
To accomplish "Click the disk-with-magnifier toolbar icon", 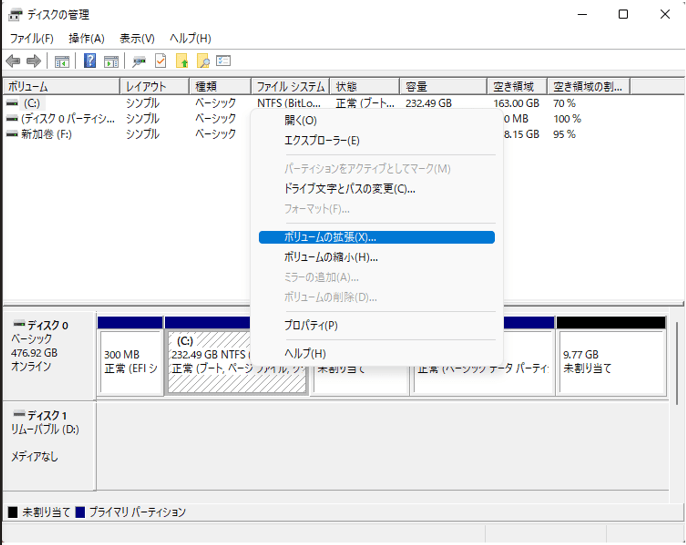I will tap(139, 62).
